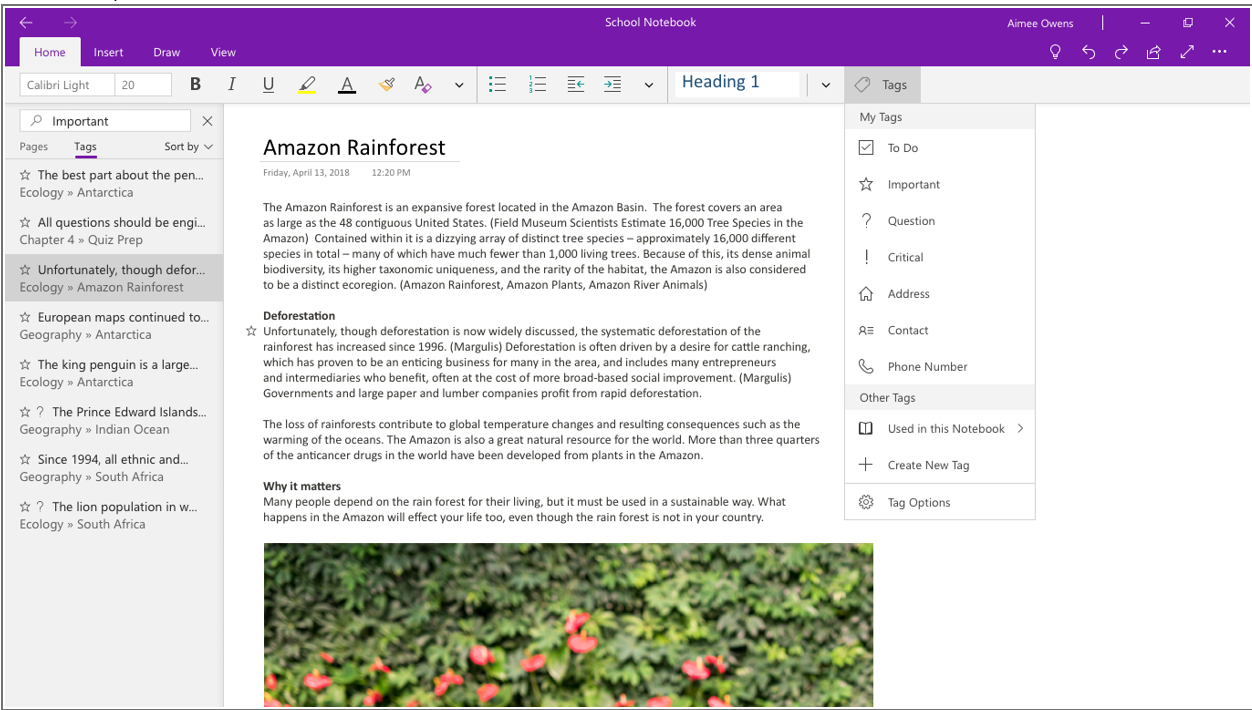Apply a numbered list
This screenshot has width=1252, height=710.
tap(537, 84)
